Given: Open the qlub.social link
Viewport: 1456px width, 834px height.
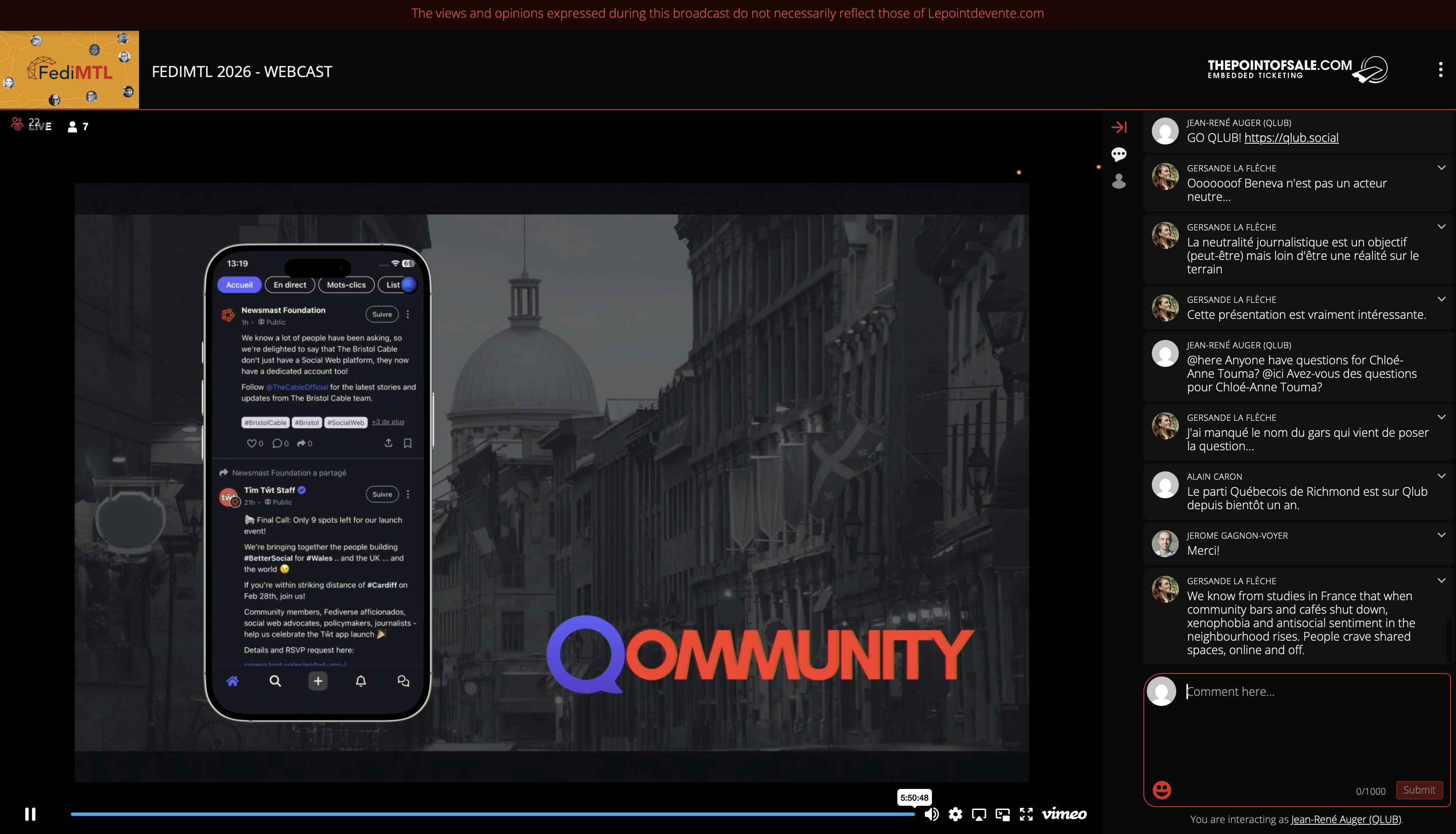Looking at the screenshot, I should (1291, 138).
